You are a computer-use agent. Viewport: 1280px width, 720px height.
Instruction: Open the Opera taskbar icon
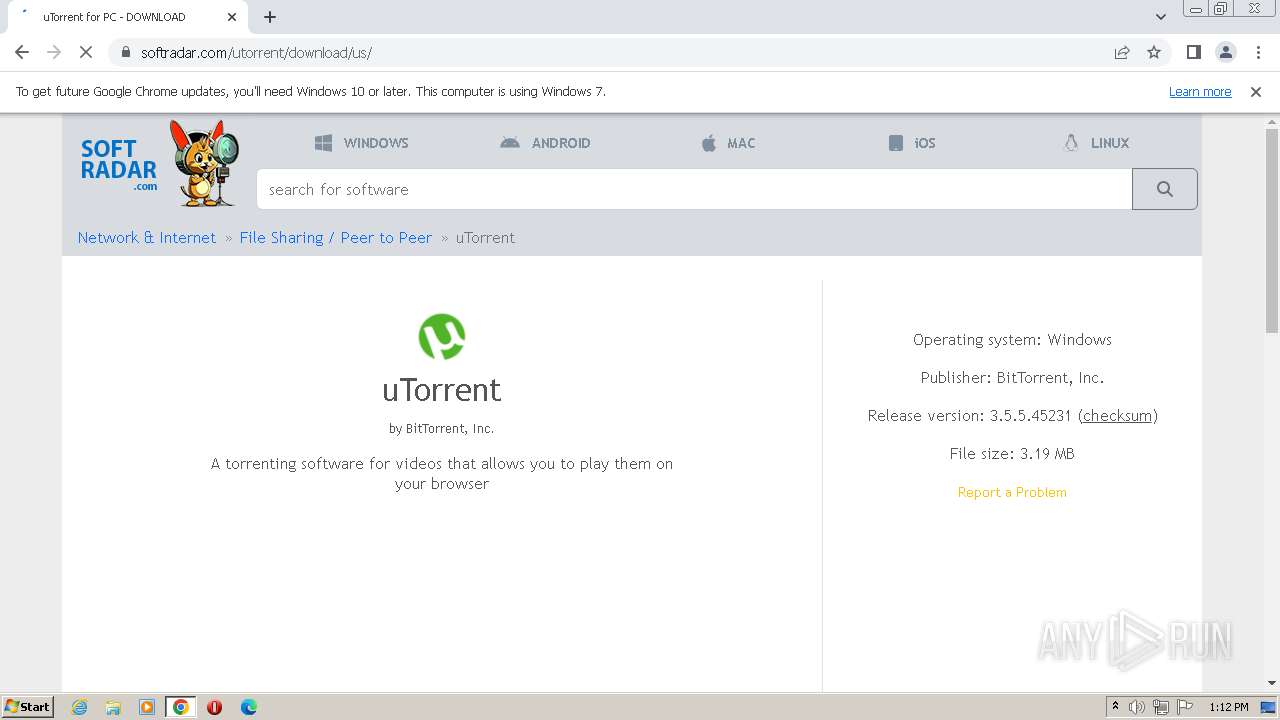pos(214,707)
